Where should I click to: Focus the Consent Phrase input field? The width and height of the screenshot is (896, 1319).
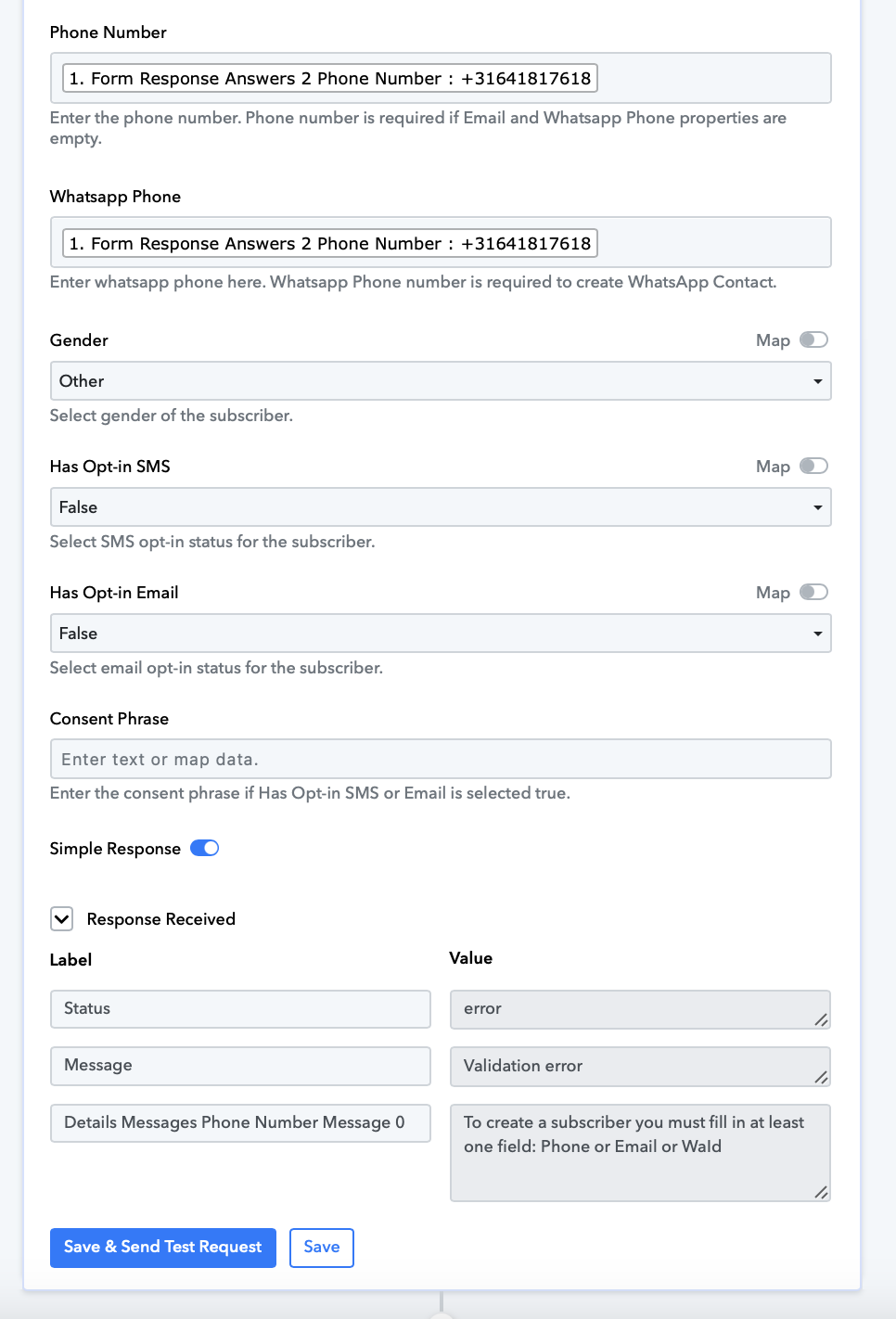(x=441, y=760)
